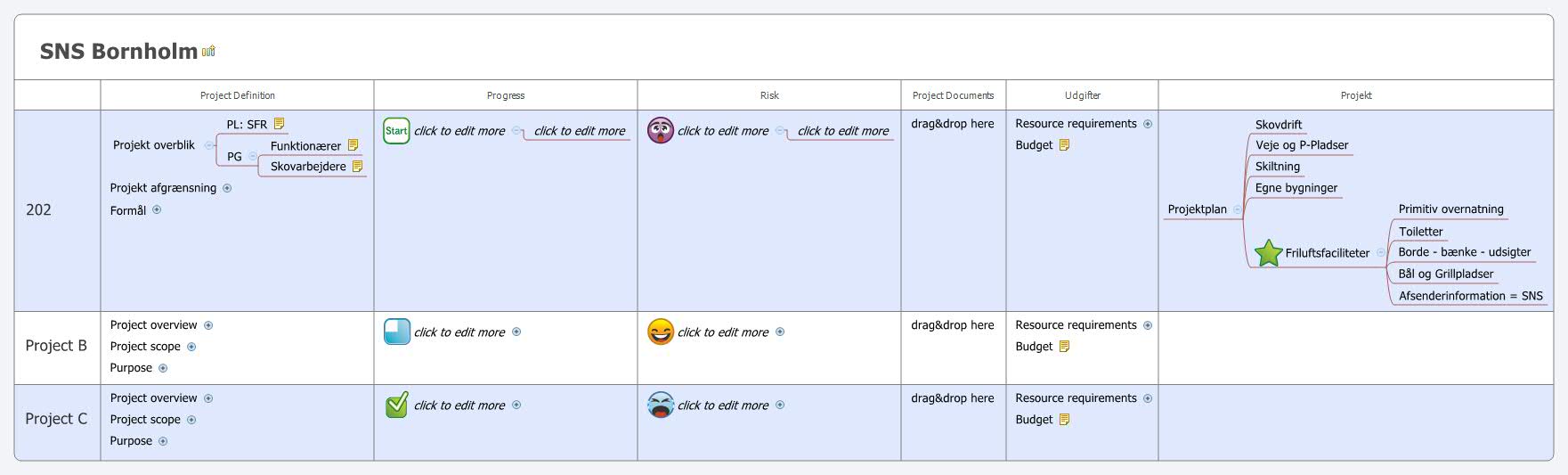Click the quarter-progress box in Project B

tap(396, 332)
